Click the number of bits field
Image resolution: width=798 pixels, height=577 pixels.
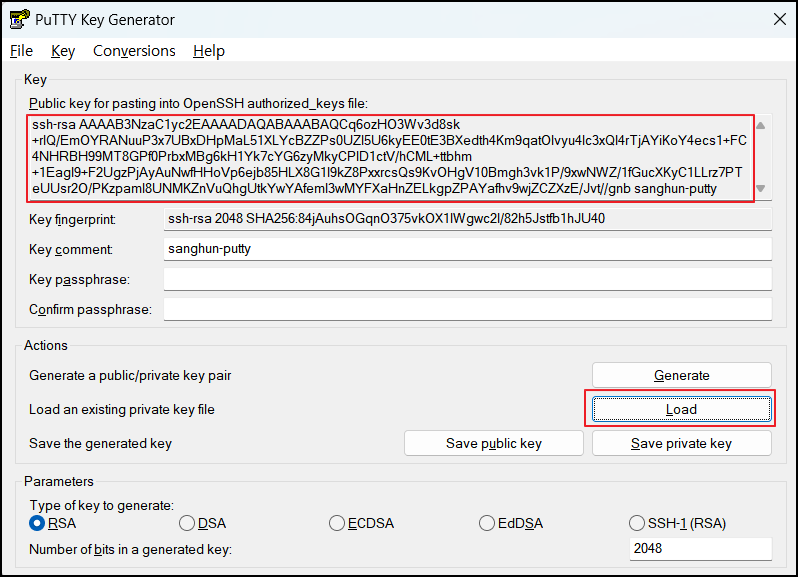point(700,549)
